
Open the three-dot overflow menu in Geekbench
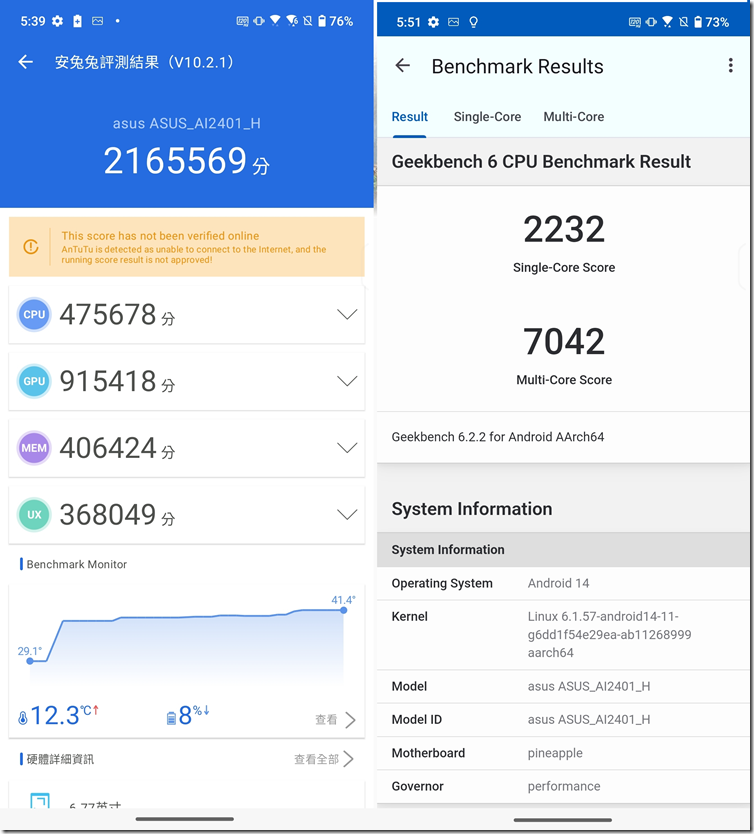(731, 65)
